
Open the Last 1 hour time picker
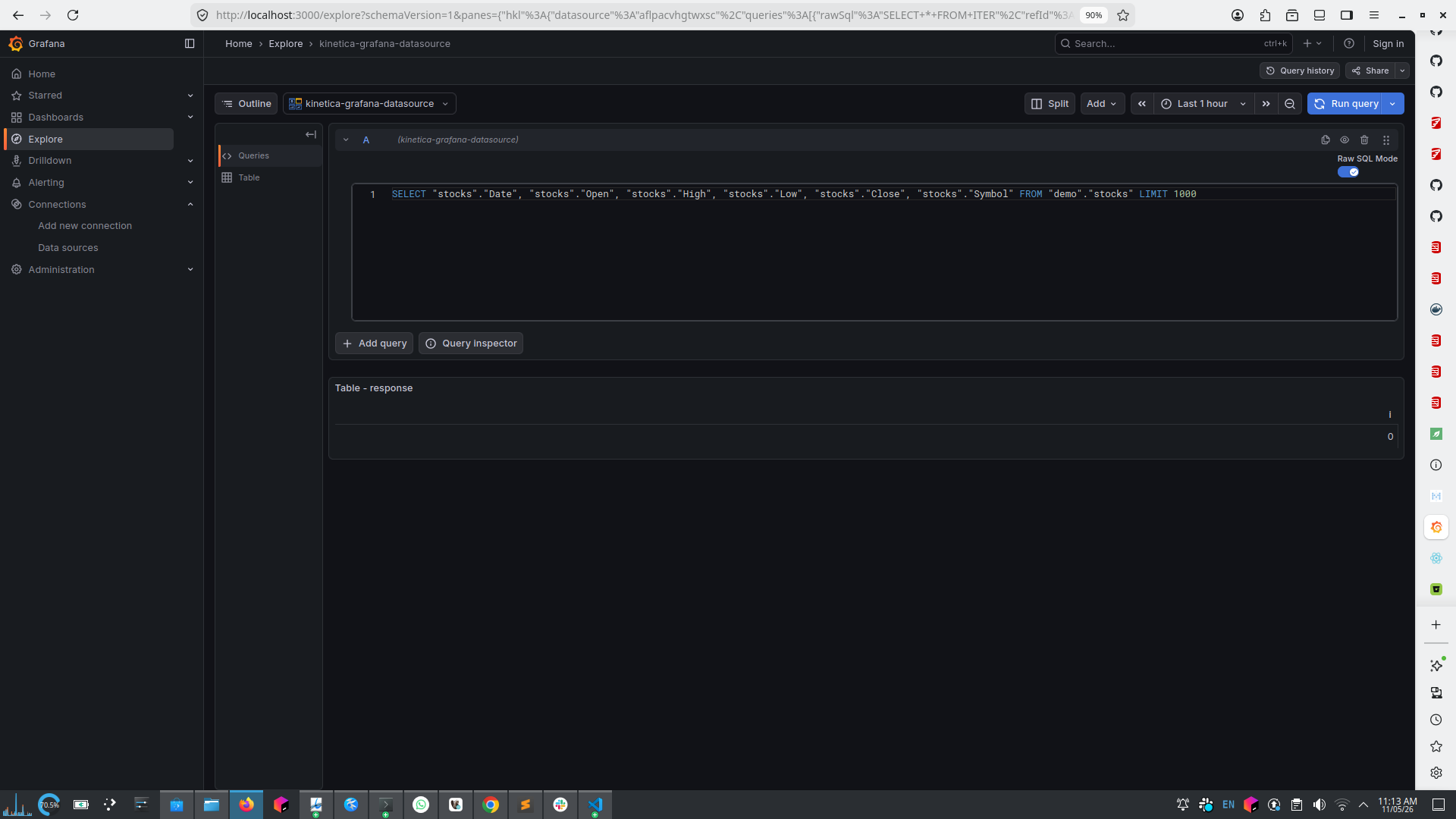point(1203,104)
